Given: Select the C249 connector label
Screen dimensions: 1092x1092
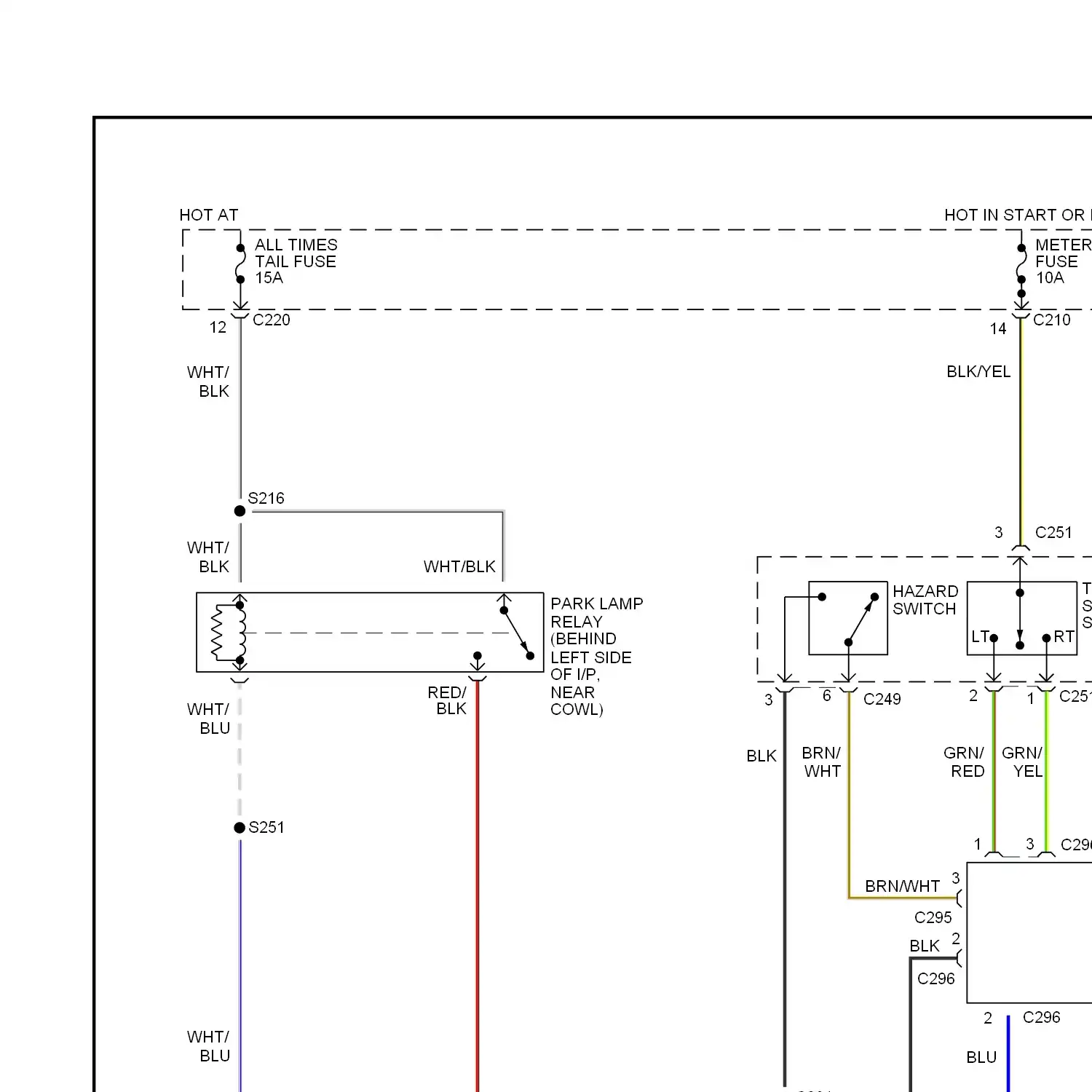Looking at the screenshot, I should (x=882, y=700).
